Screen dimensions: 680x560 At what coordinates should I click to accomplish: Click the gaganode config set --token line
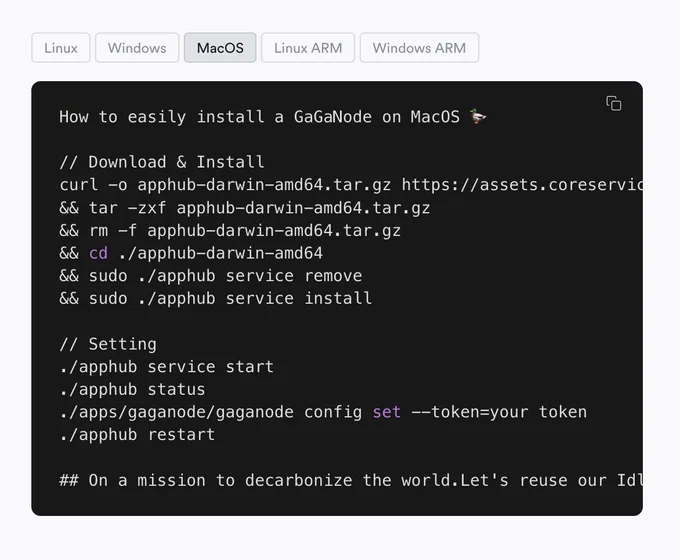coord(323,412)
